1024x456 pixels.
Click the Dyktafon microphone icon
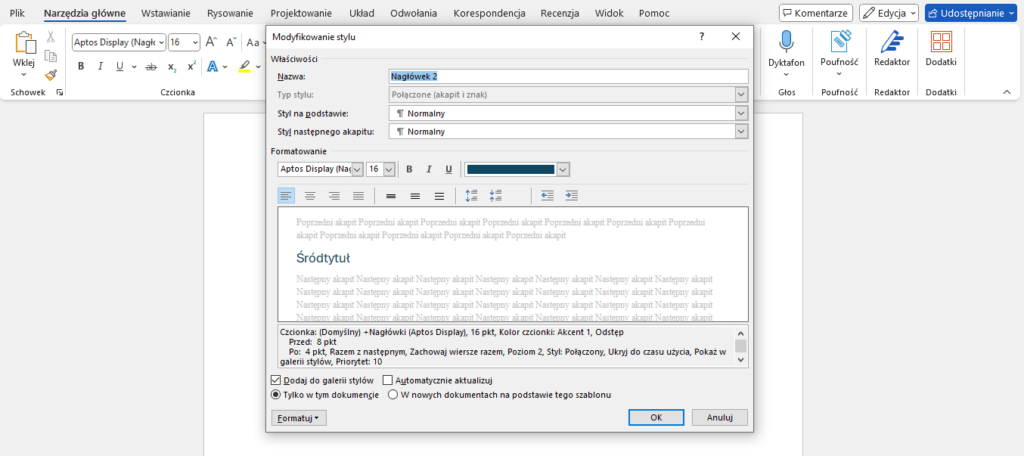787,41
